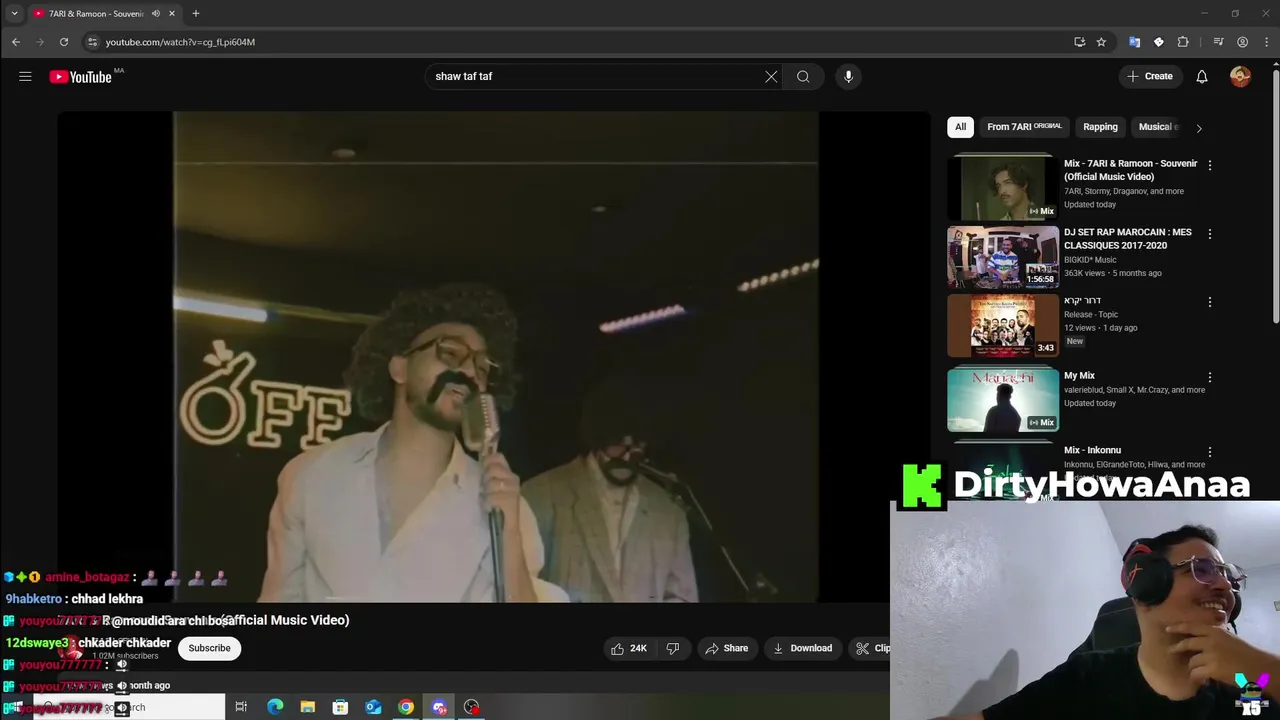The image size is (1280, 720).
Task: Open the tab search dropdown arrow
Action: pos(14,13)
